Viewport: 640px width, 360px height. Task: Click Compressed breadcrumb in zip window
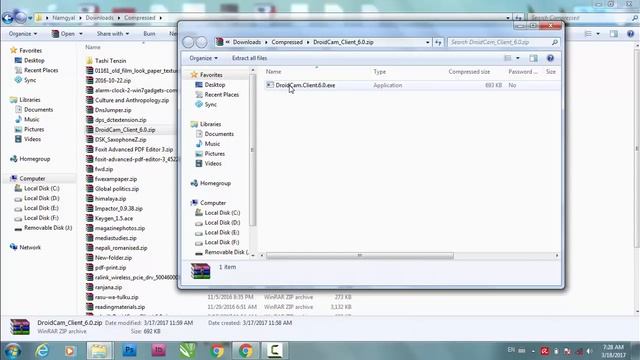click(x=287, y=42)
